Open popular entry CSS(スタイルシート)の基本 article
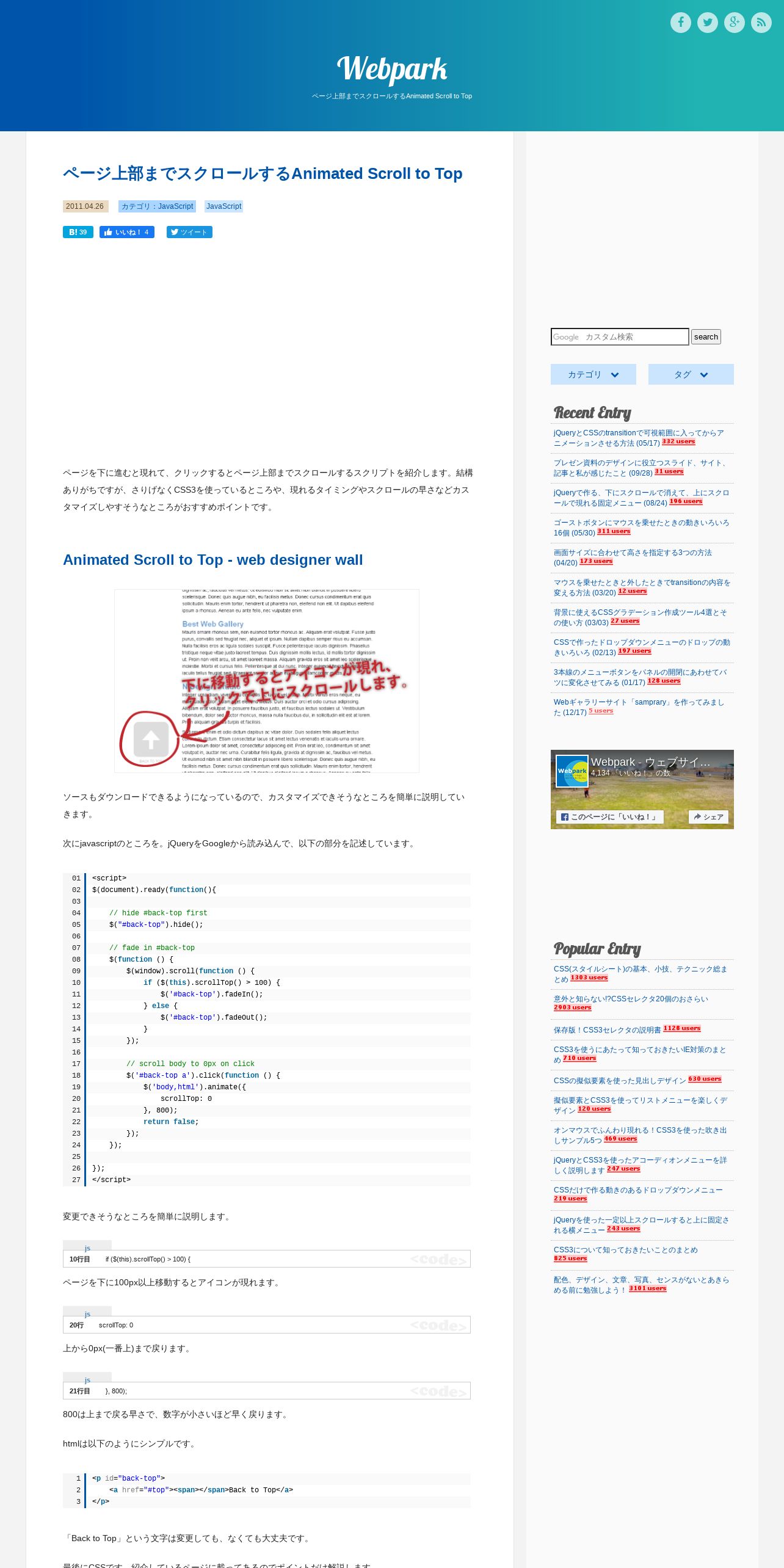The height and width of the screenshot is (1568, 784). [x=641, y=974]
